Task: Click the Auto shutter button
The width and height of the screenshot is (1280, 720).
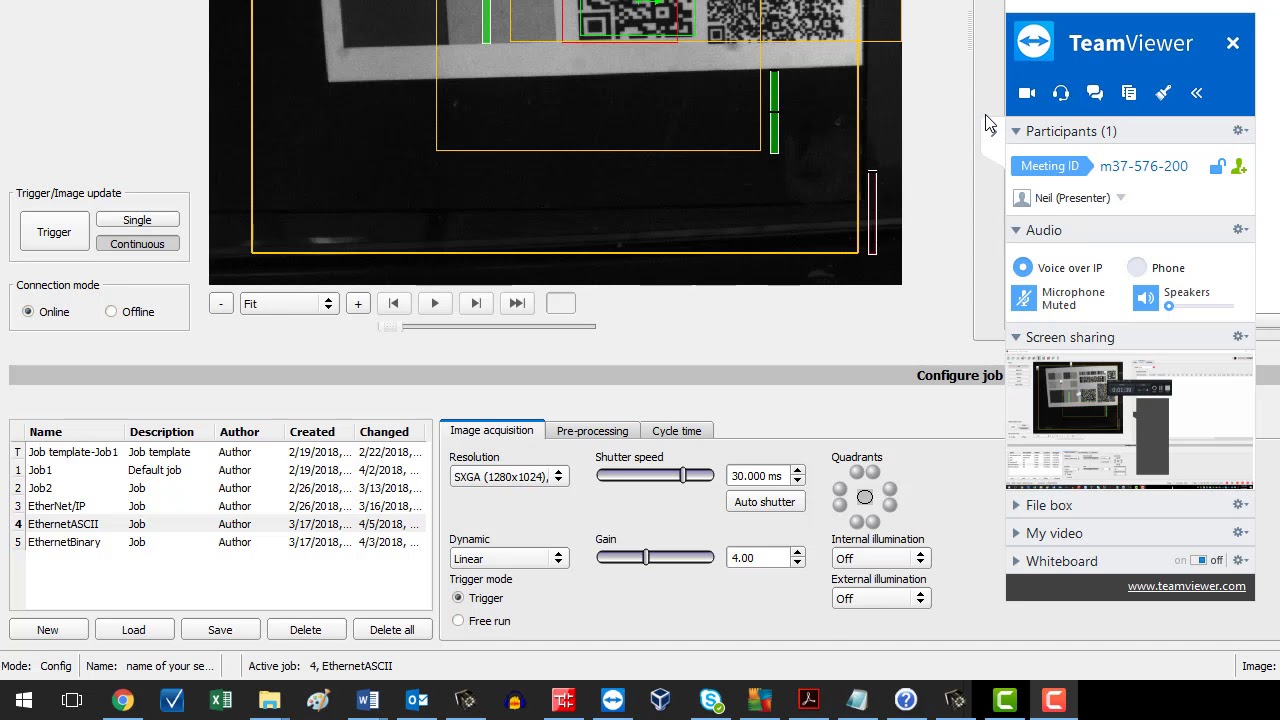Action: [765, 502]
